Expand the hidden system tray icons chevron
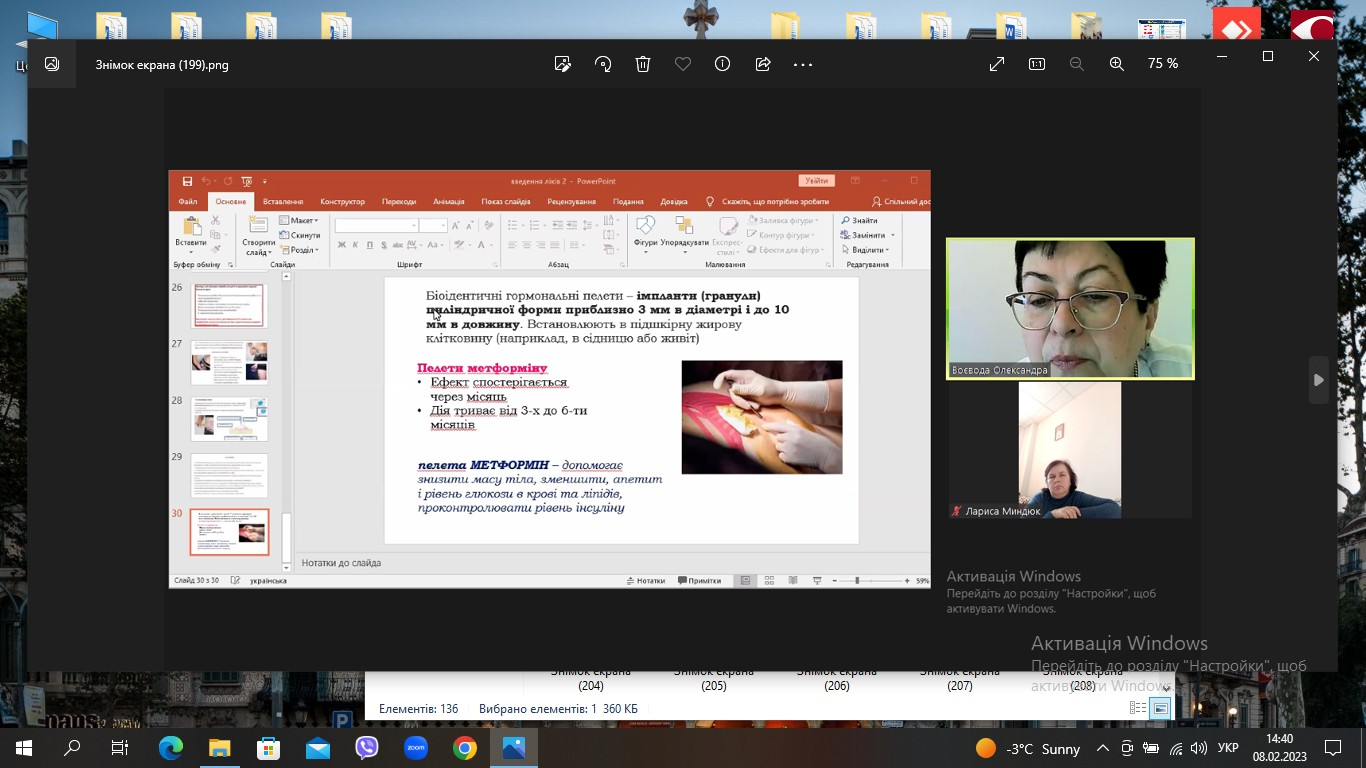The image size is (1366, 768). coord(1103,748)
